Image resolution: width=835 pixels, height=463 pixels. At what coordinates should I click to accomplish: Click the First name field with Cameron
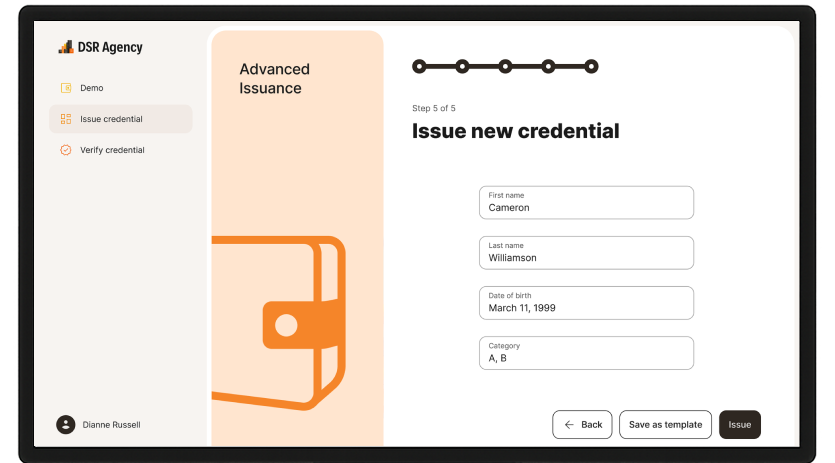(586, 202)
